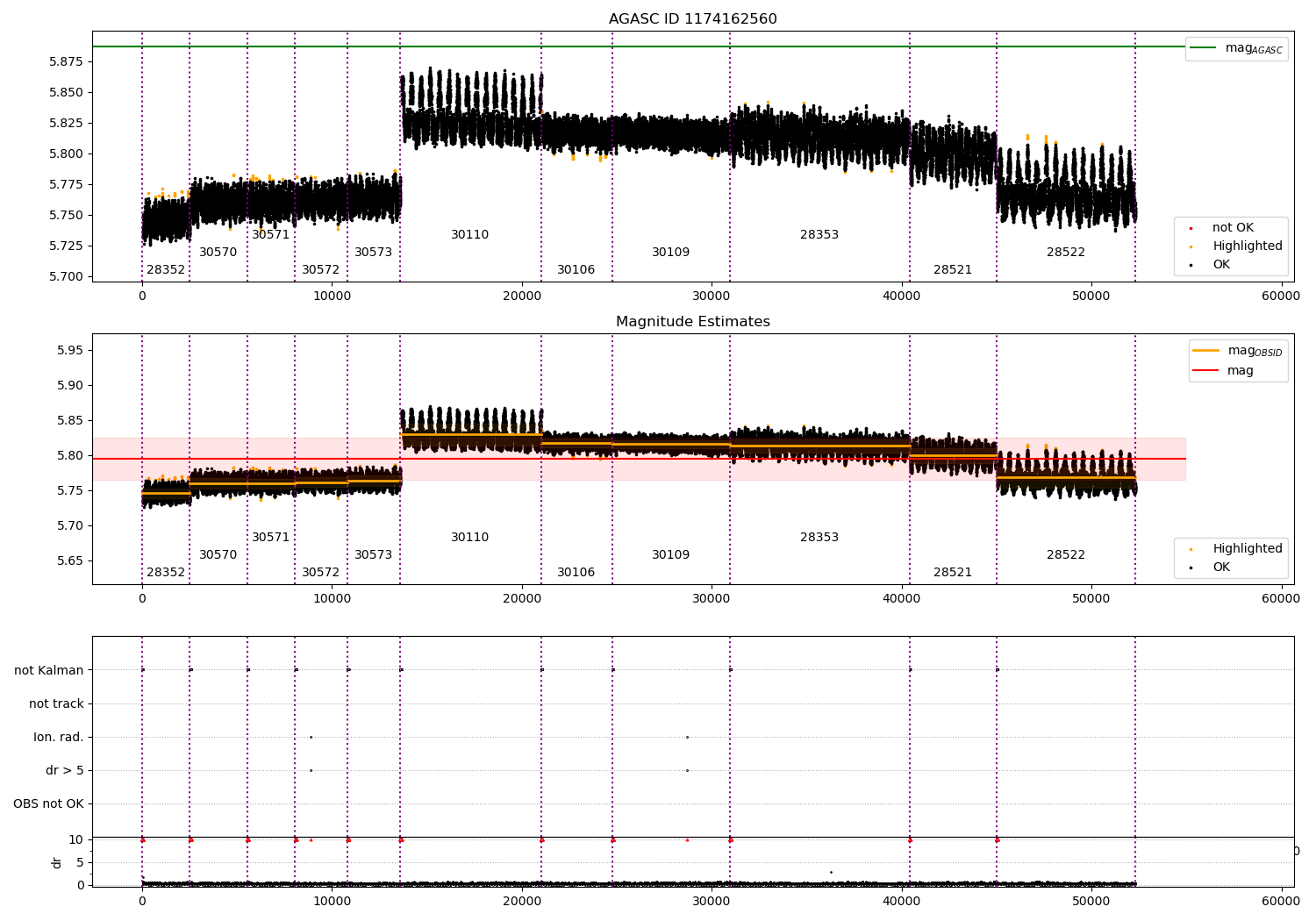
Task: Click obsid label 30570 in the top plot
Action: point(218,253)
